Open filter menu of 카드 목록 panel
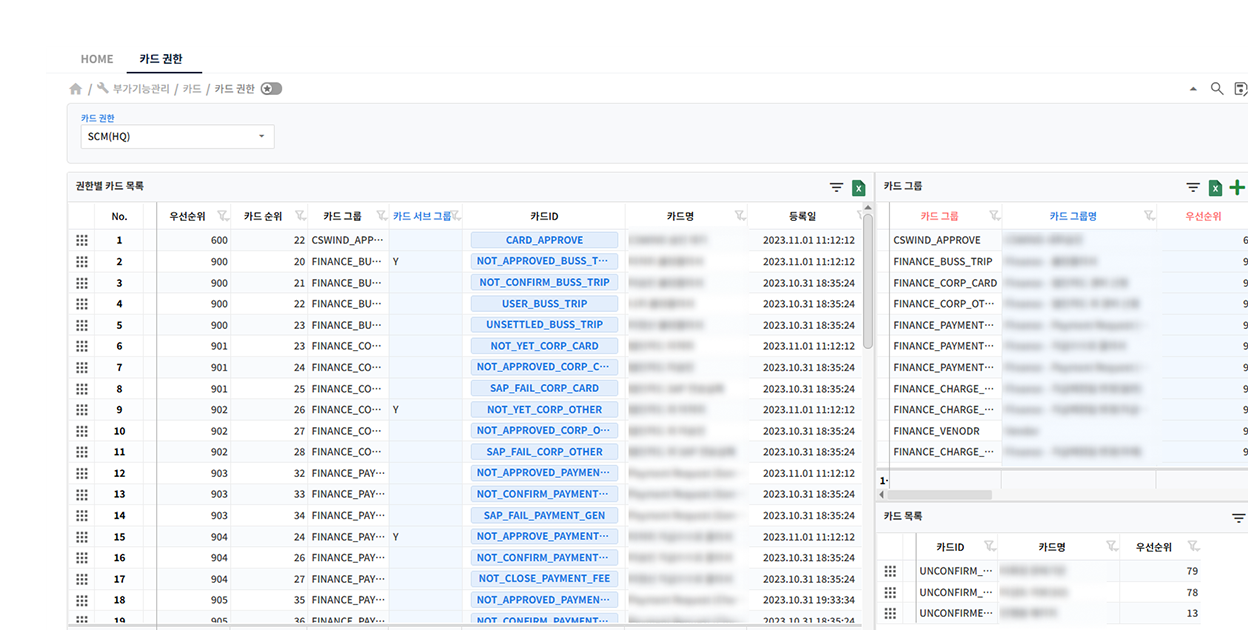This screenshot has height=630, width=1248. pos(1238,517)
